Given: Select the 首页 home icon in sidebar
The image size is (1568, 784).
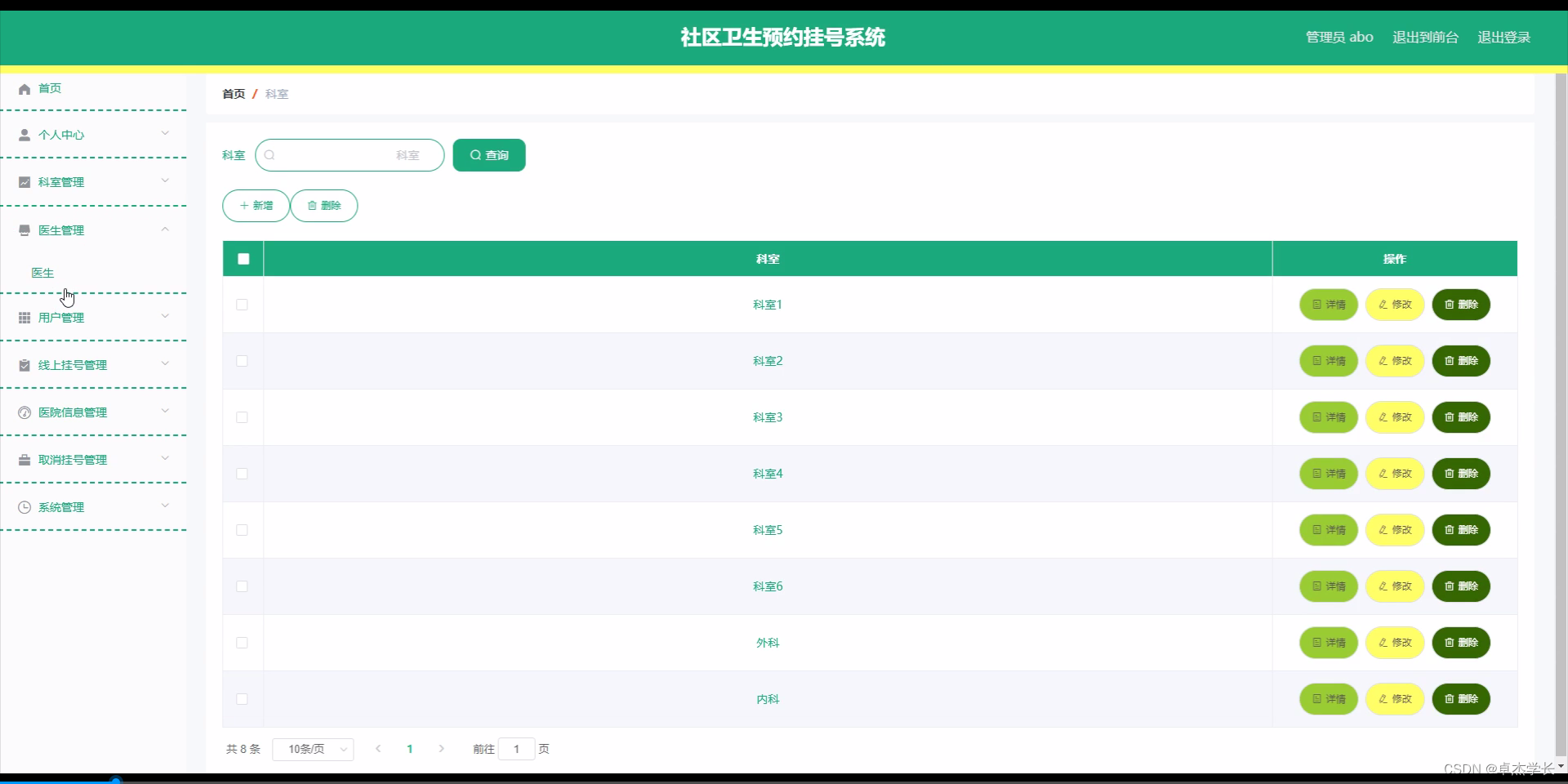Looking at the screenshot, I should (x=23, y=88).
